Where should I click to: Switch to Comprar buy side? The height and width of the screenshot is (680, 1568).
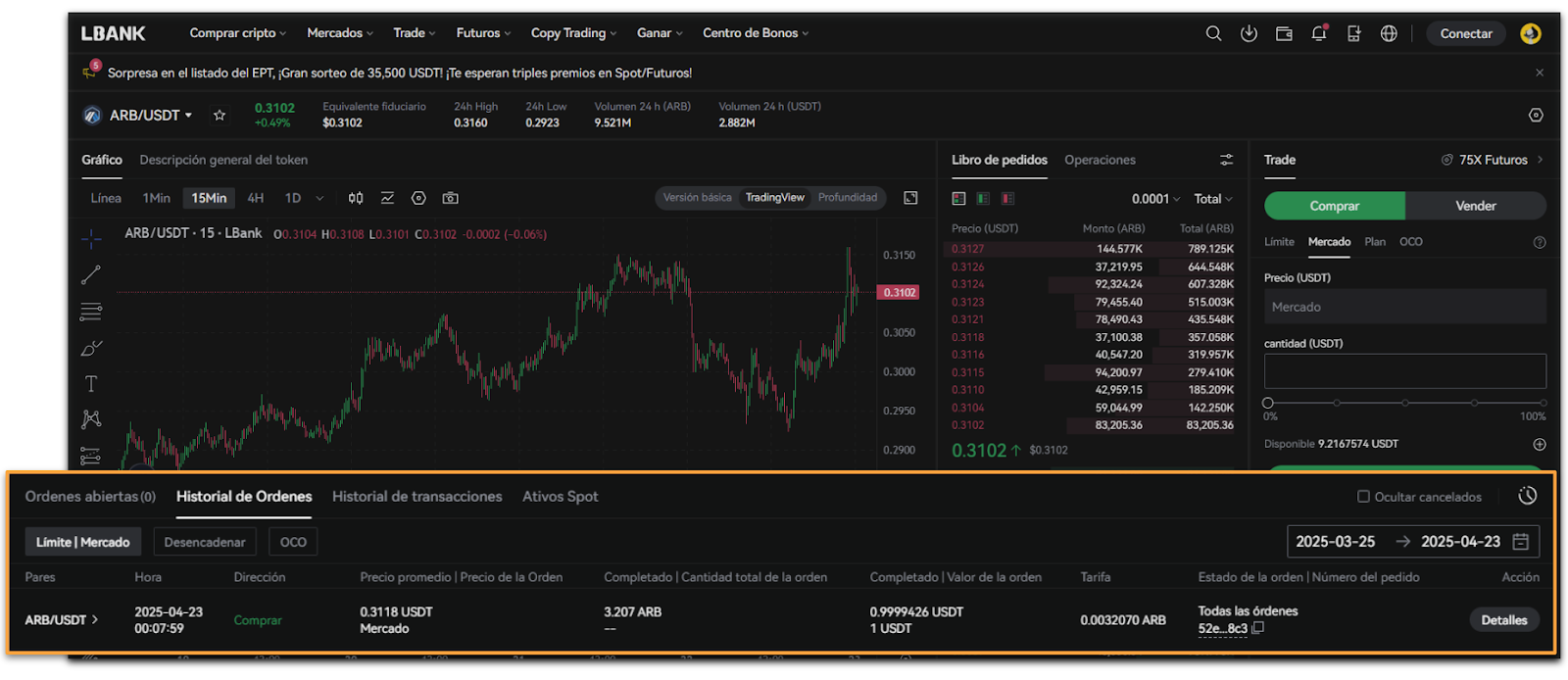click(x=1335, y=206)
